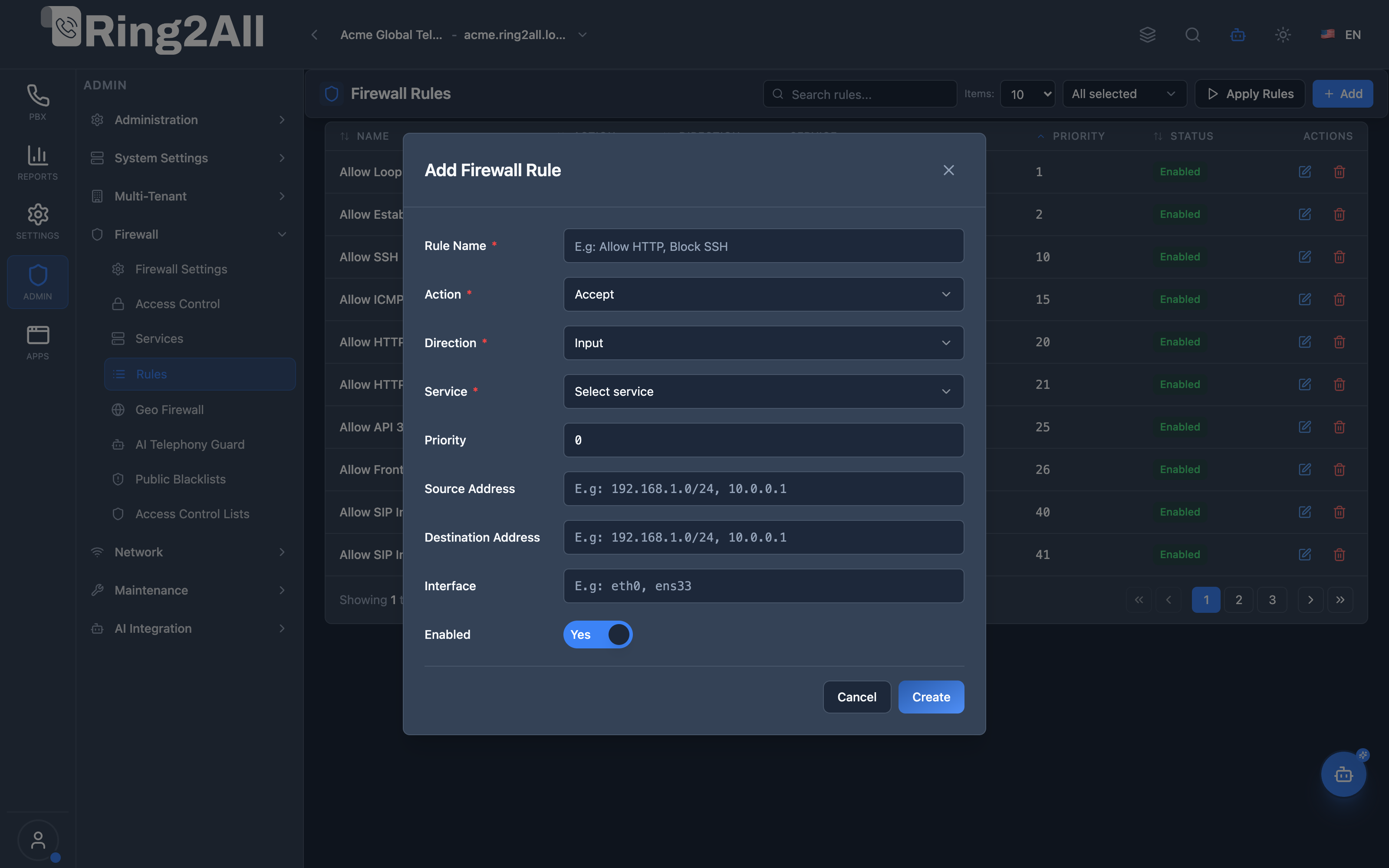
Task: Open the Action dropdown showing Accept
Action: (x=764, y=295)
